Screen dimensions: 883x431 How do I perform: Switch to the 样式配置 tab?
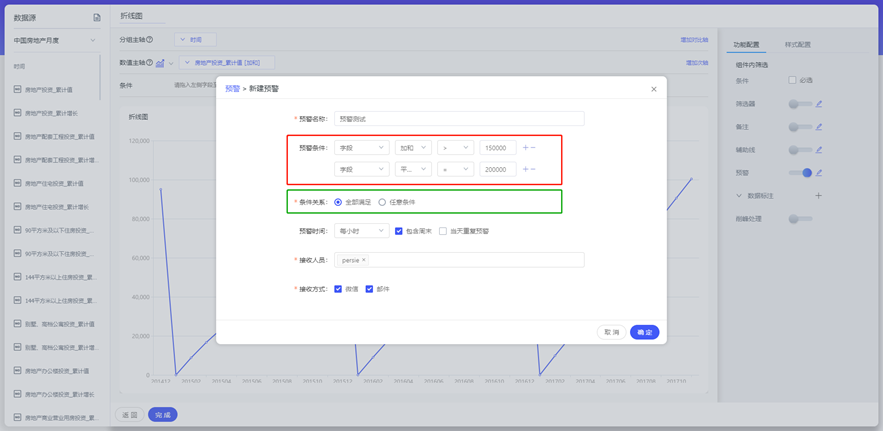pos(797,45)
